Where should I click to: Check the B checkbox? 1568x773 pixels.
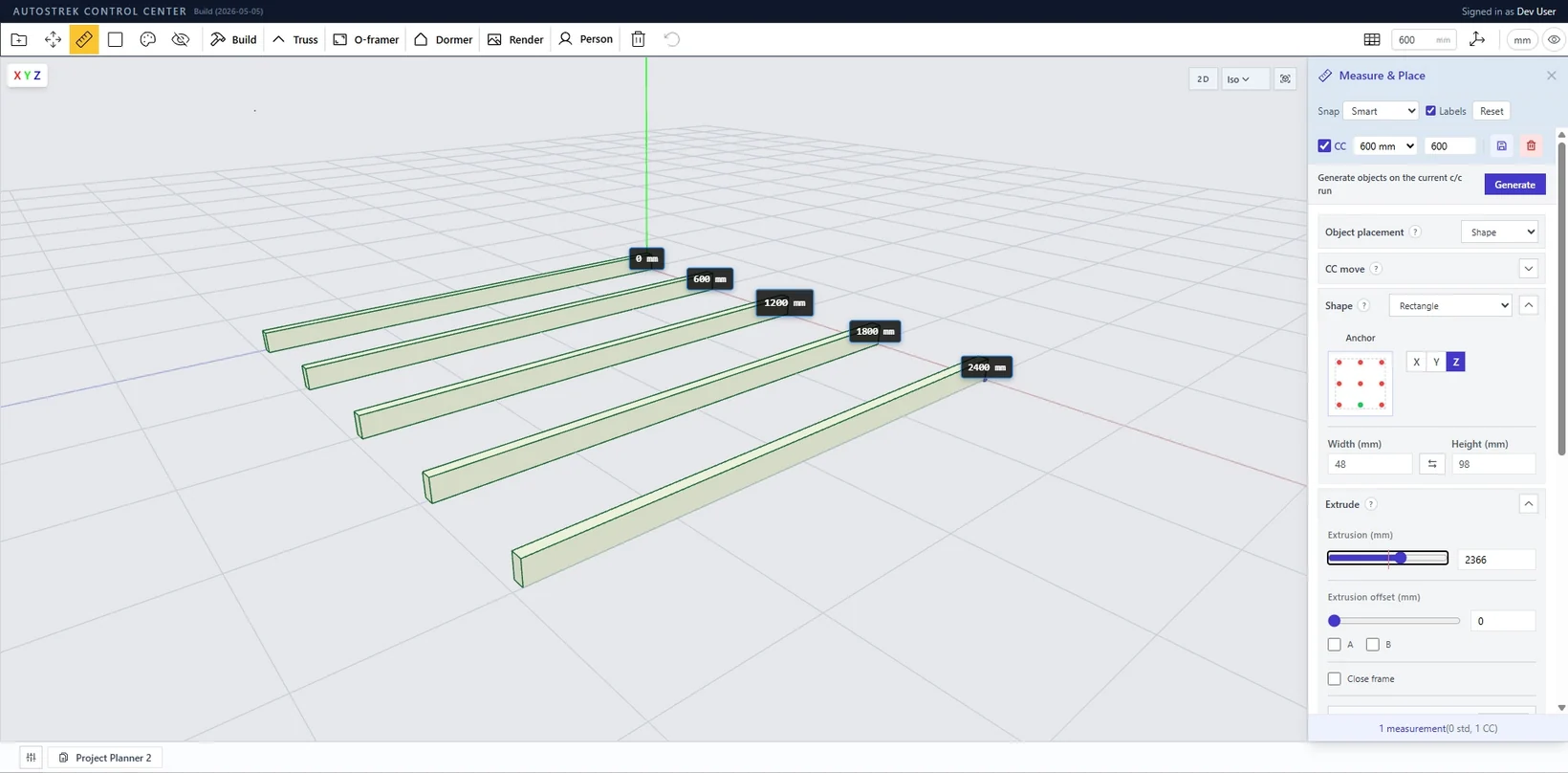[x=1372, y=645]
